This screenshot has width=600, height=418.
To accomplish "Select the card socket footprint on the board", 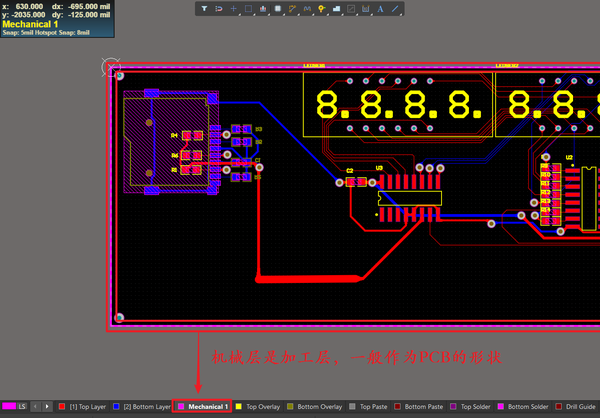I will (x=171, y=142).
